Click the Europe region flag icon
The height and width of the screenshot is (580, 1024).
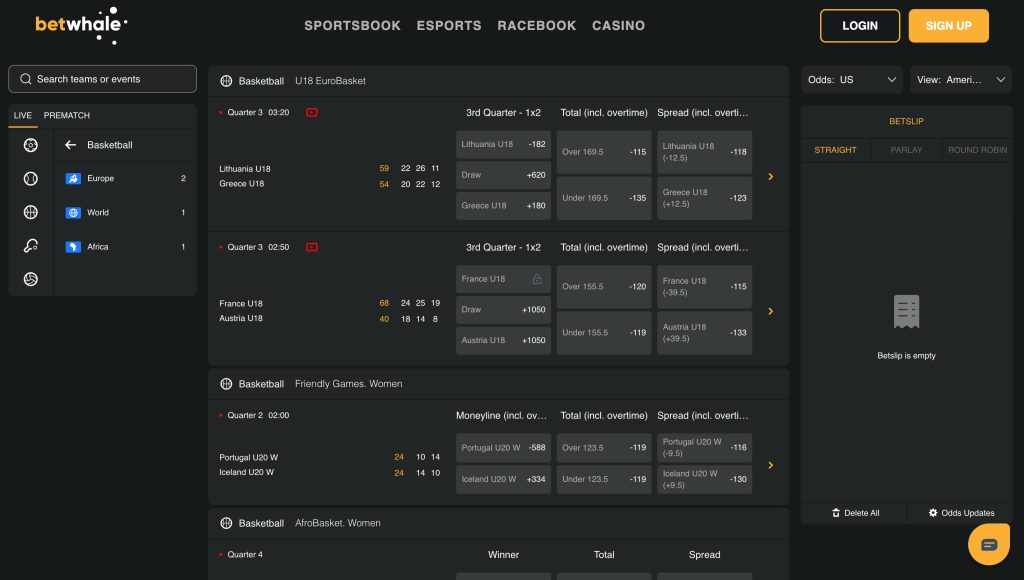click(73, 178)
